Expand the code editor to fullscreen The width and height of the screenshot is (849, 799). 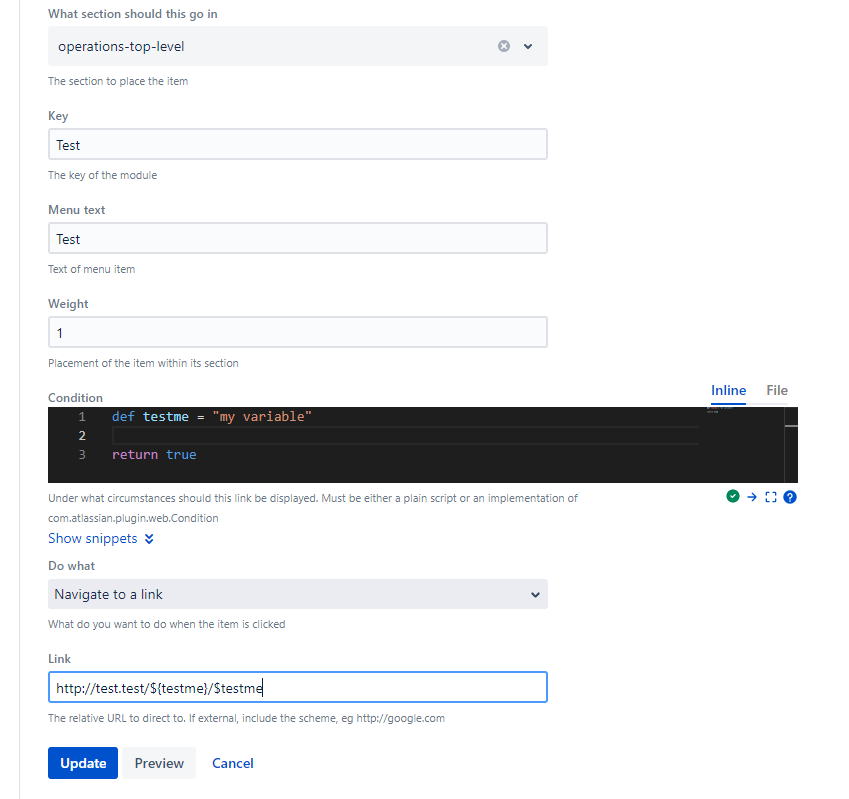point(771,497)
